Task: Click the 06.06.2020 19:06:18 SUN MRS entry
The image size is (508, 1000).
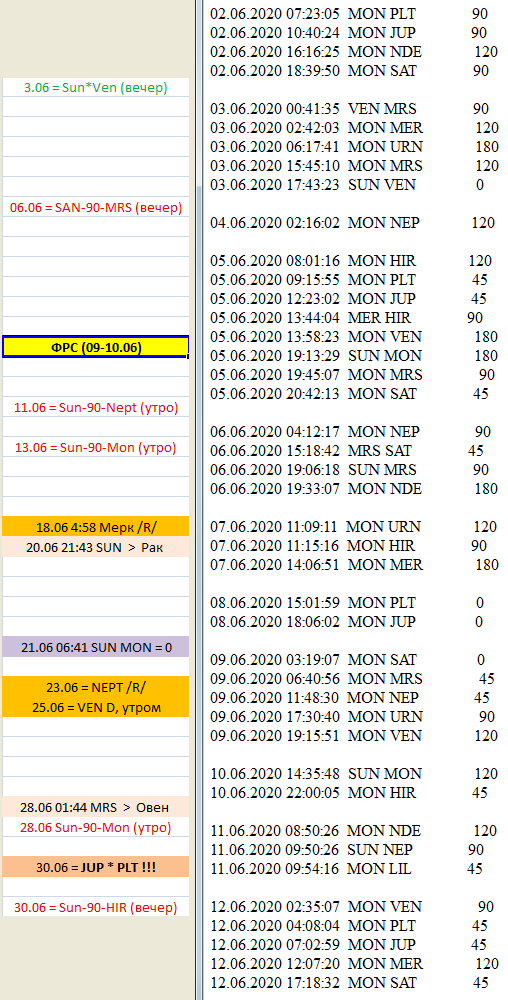Action: (350, 470)
